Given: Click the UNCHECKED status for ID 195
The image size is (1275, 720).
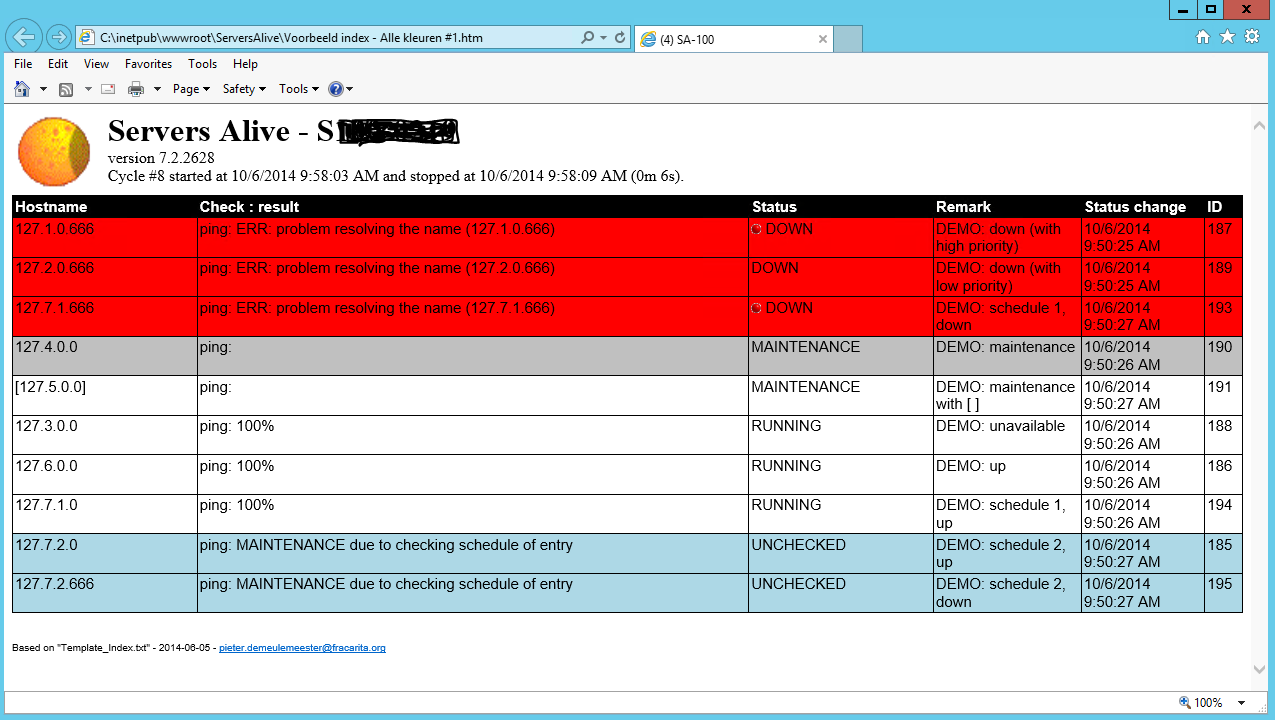Looking at the screenshot, I should tap(798, 584).
